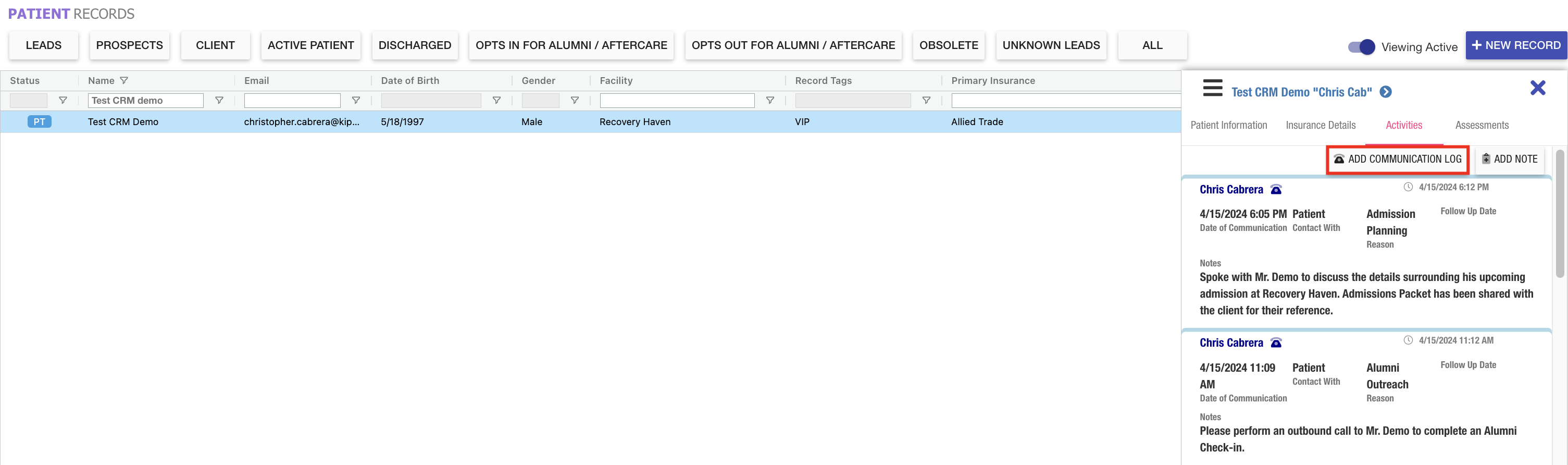The height and width of the screenshot is (465, 1568).
Task: Open the Gender column filter funnel
Action: pyautogui.click(x=575, y=101)
